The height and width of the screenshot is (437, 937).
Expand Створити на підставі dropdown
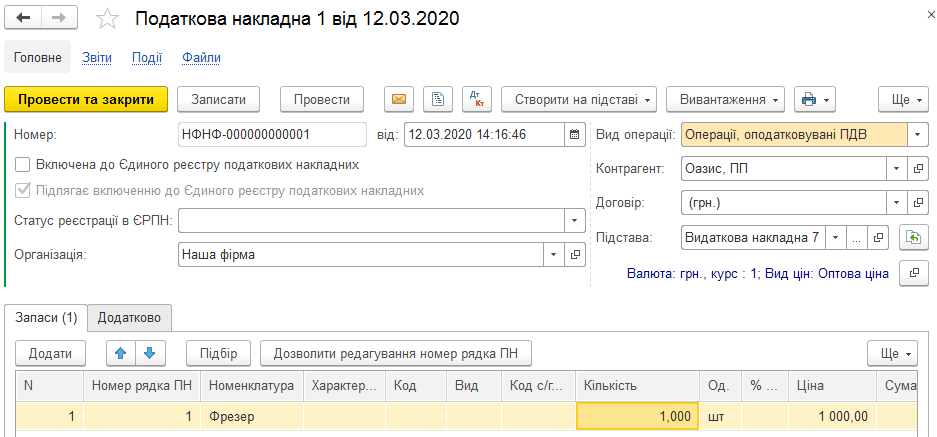click(578, 100)
